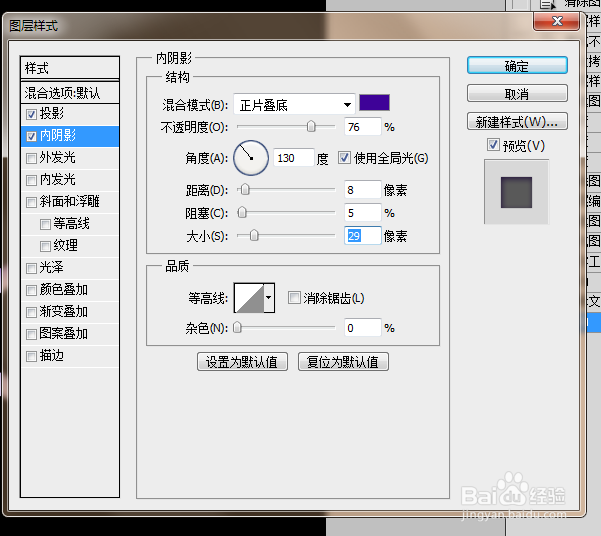
Task: Select the 外发光 row label
Action: click(58, 158)
